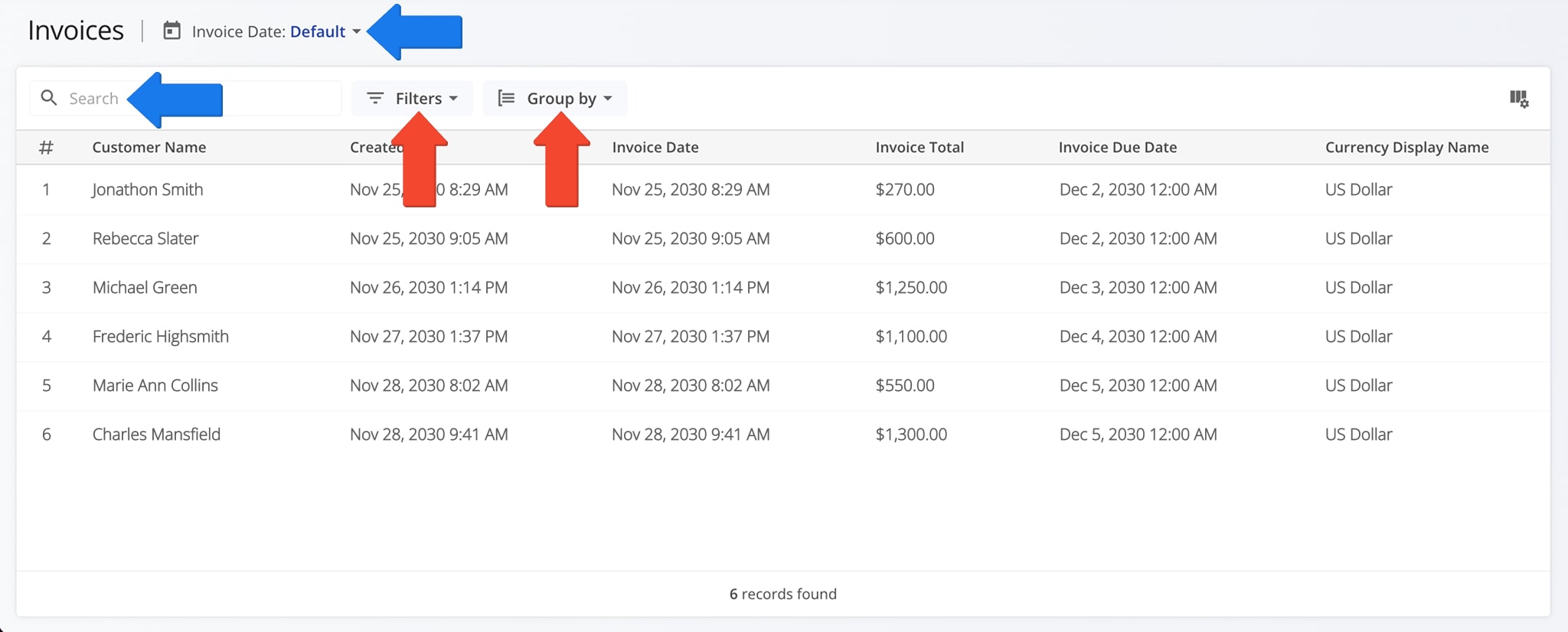Screen dimensions: 1568x632
Task: Click due date Dec 3, 2030 12:00 AM
Action: 1138,287
